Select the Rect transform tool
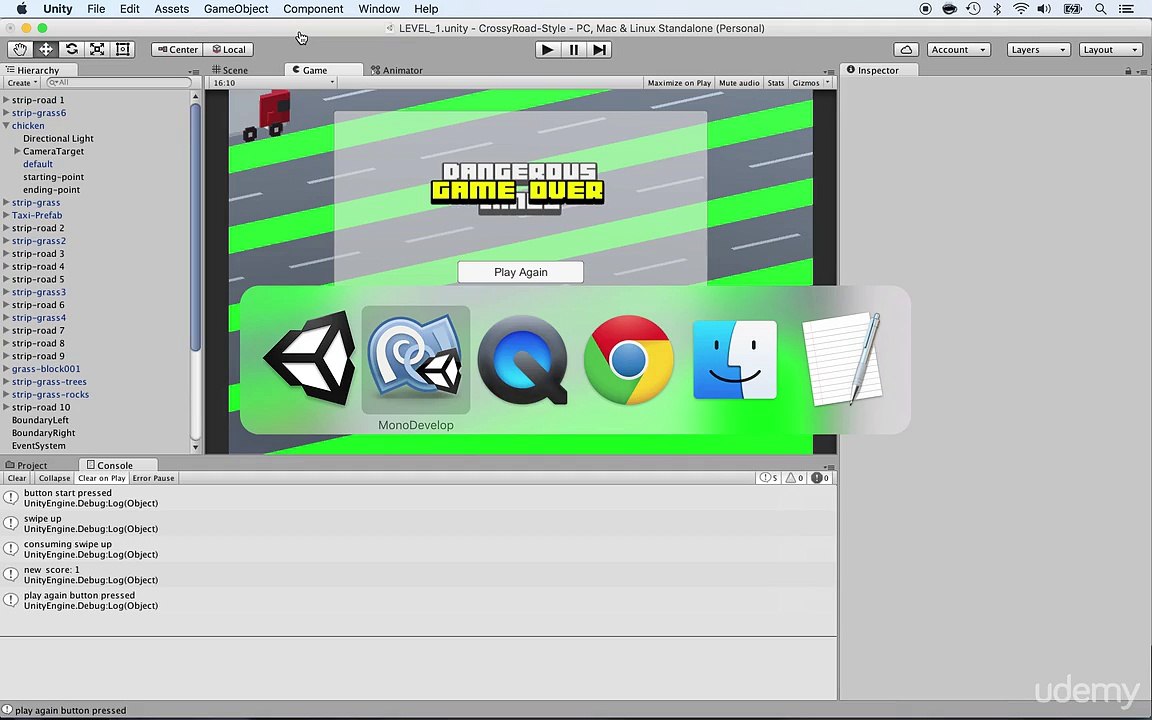 tap(123, 49)
